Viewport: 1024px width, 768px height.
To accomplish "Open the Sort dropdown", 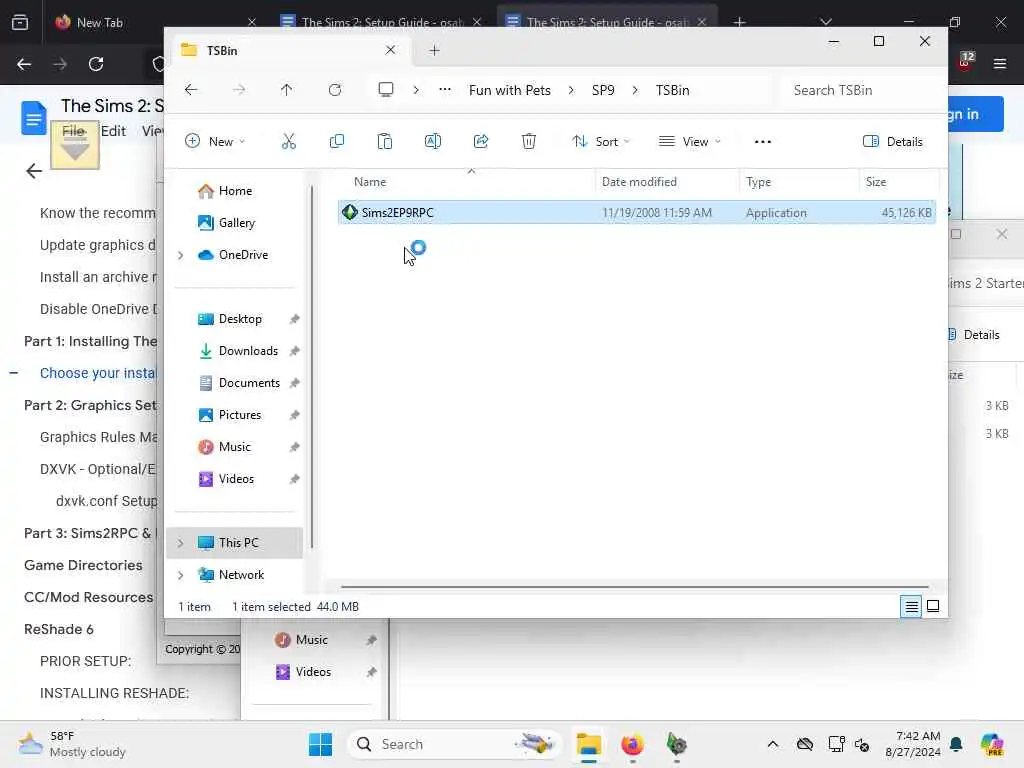I will pos(601,142).
